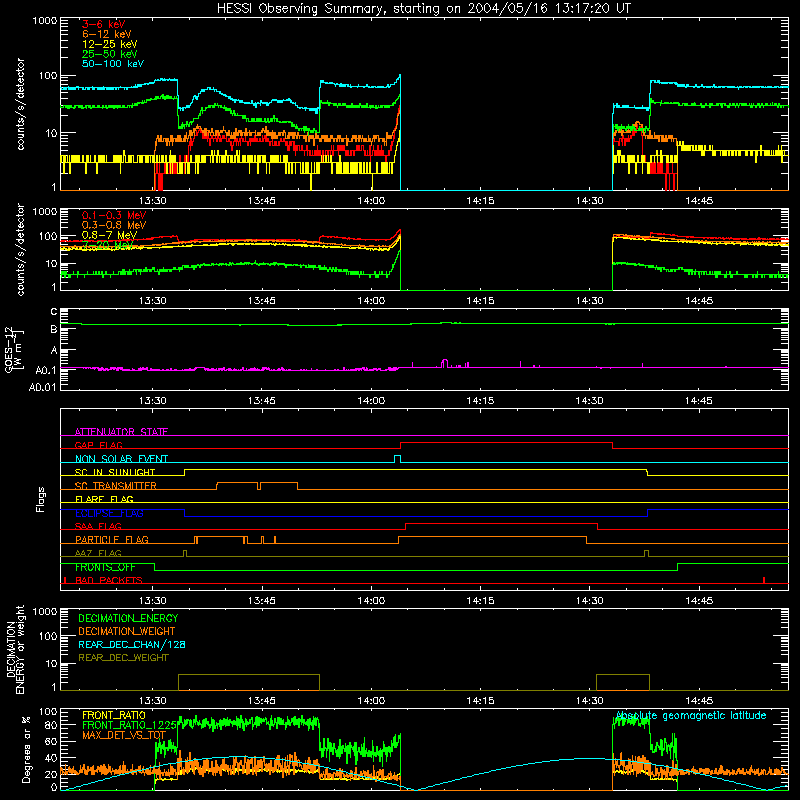Click the 13:45 tick label under the GOES panel
Screen dimensions: 800x800
(262, 401)
